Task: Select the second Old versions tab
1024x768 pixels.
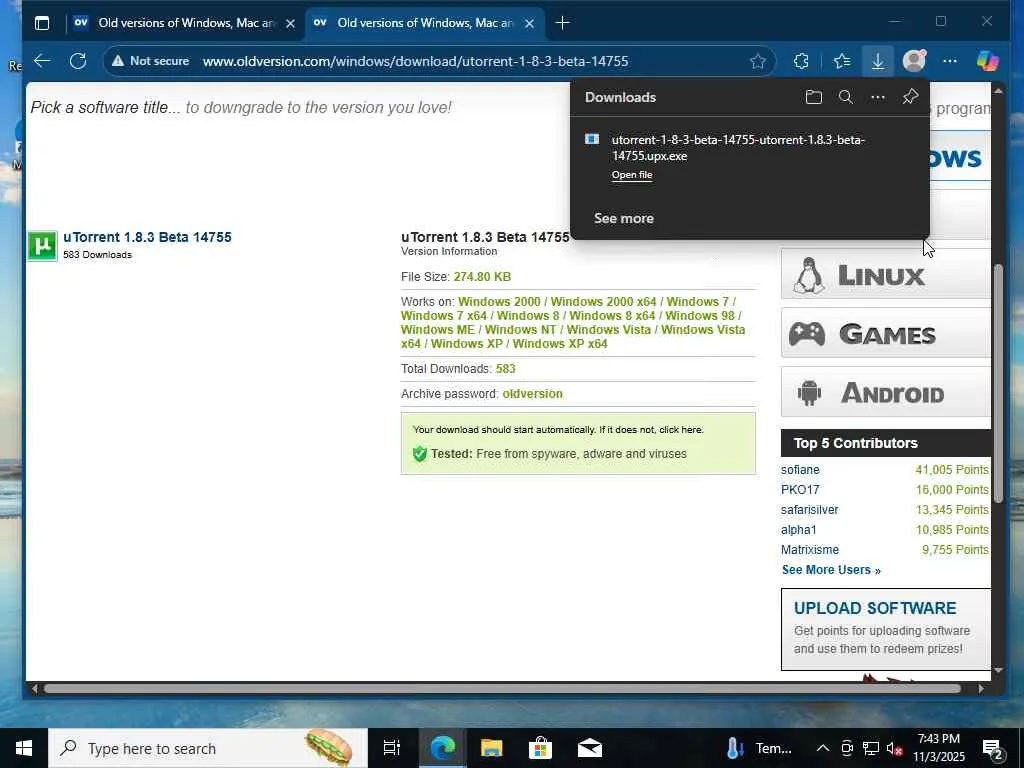Action: (x=424, y=23)
